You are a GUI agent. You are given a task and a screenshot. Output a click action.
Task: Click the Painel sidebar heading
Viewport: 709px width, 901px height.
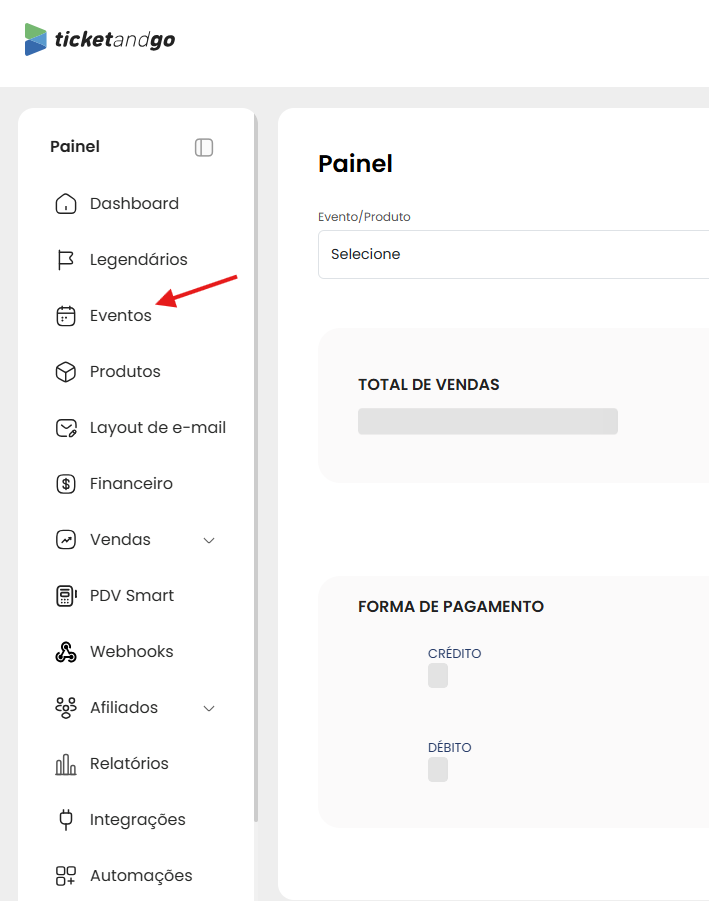tap(75, 147)
